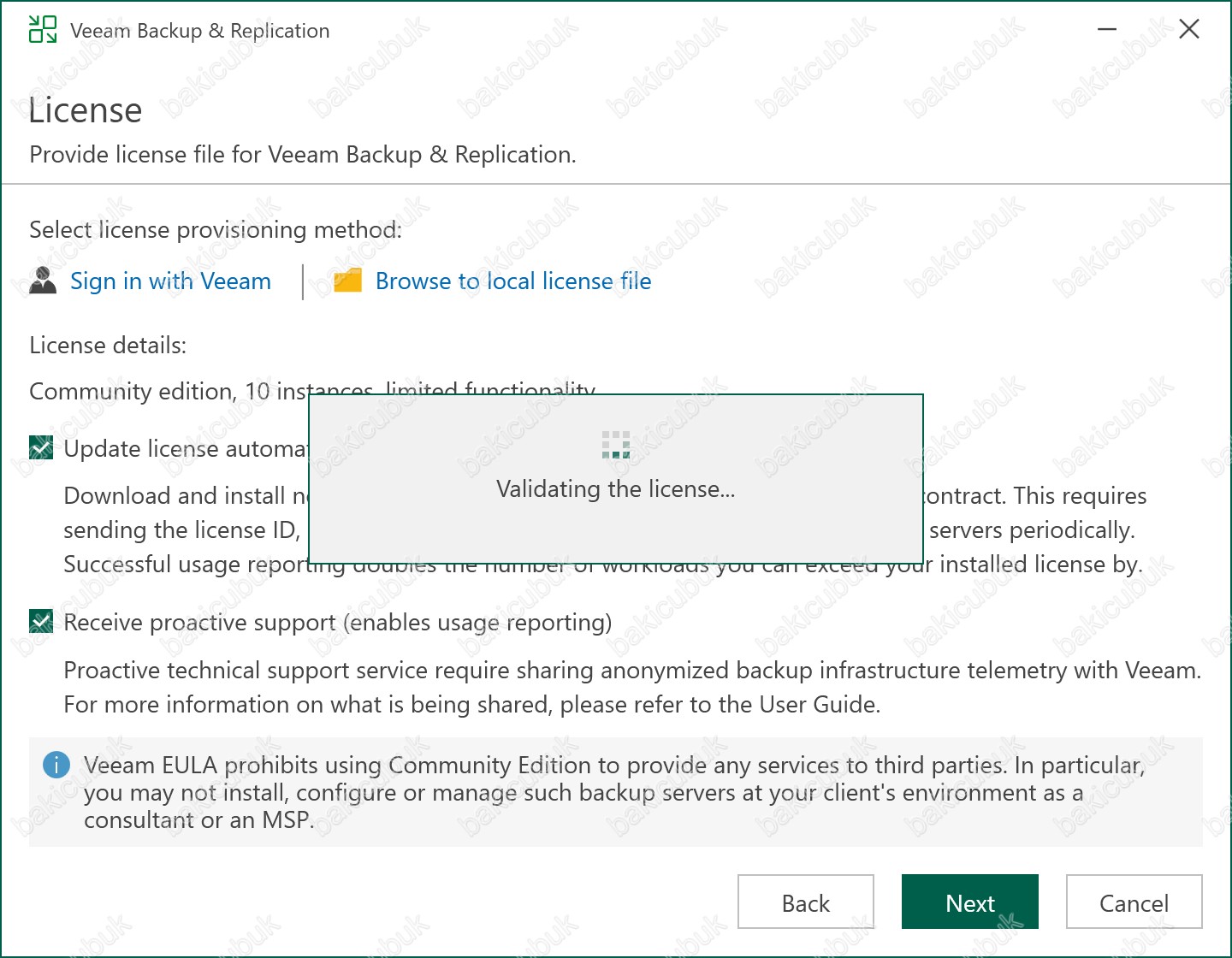The image size is (1232, 958).
Task: Click the Veeam logo in title bar
Action: [42, 30]
